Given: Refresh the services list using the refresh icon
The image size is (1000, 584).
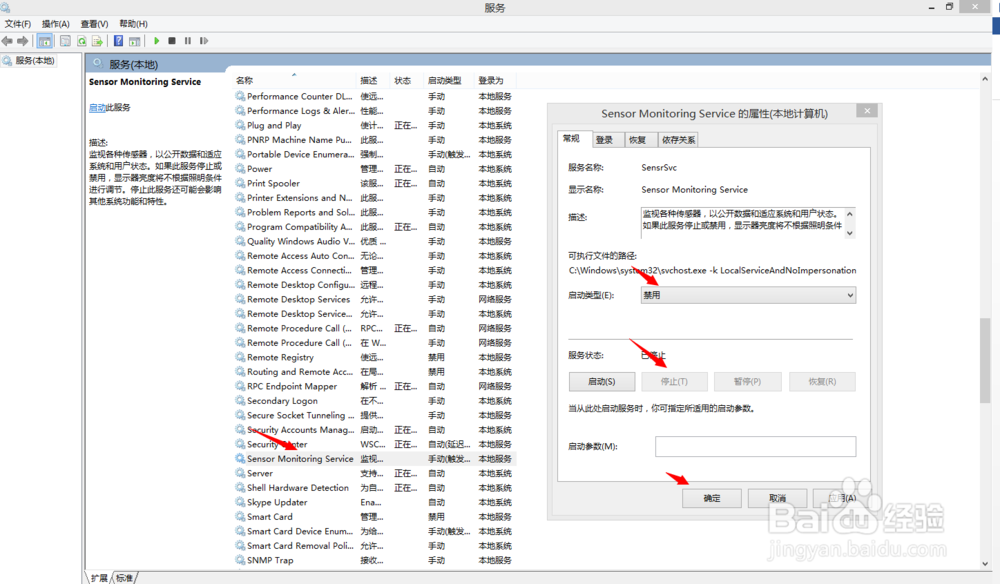Looking at the screenshot, I should coord(81,41).
